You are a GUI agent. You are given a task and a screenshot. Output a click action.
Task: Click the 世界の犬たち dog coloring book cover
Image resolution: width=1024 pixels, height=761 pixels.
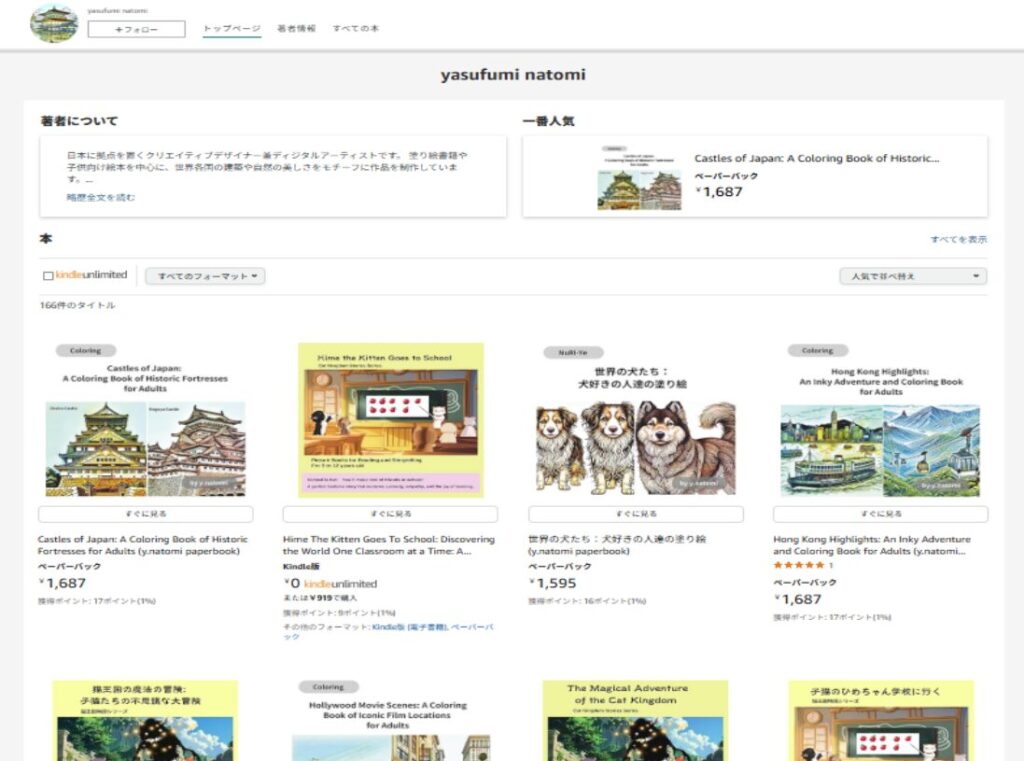click(635, 420)
